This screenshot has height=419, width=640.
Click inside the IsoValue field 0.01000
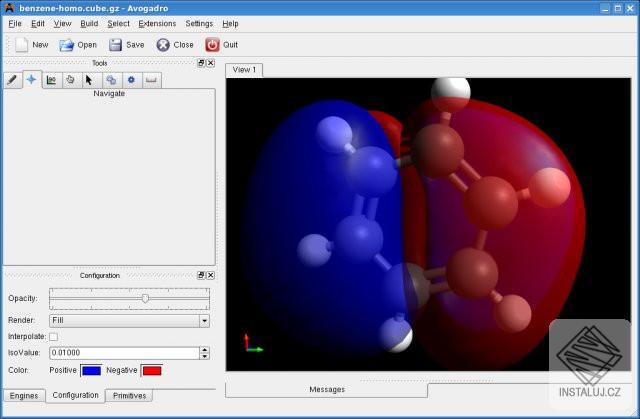pyautogui.click(x=124, y=353)
